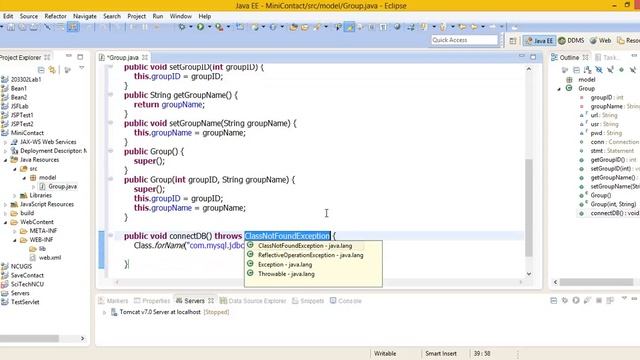The image size is (640, 360).
Task: Collapse the Group class in Outline
Action: point(559,89)
